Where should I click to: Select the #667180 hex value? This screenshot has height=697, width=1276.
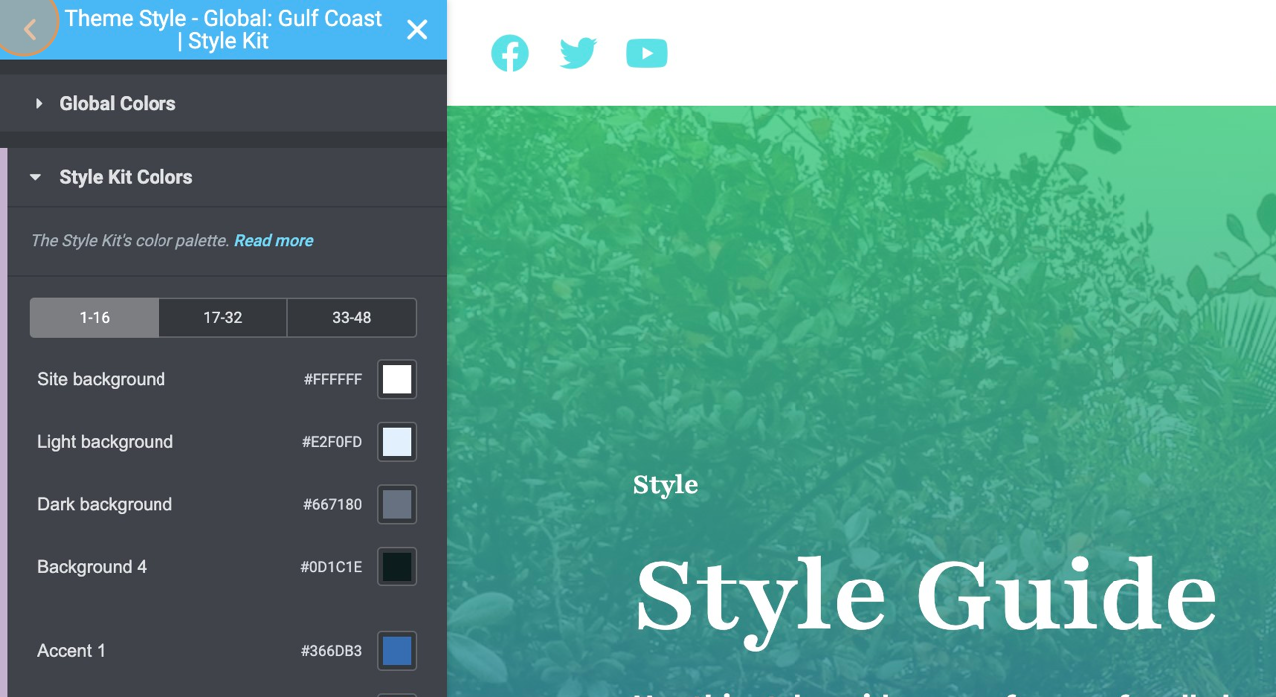[333, 505]
